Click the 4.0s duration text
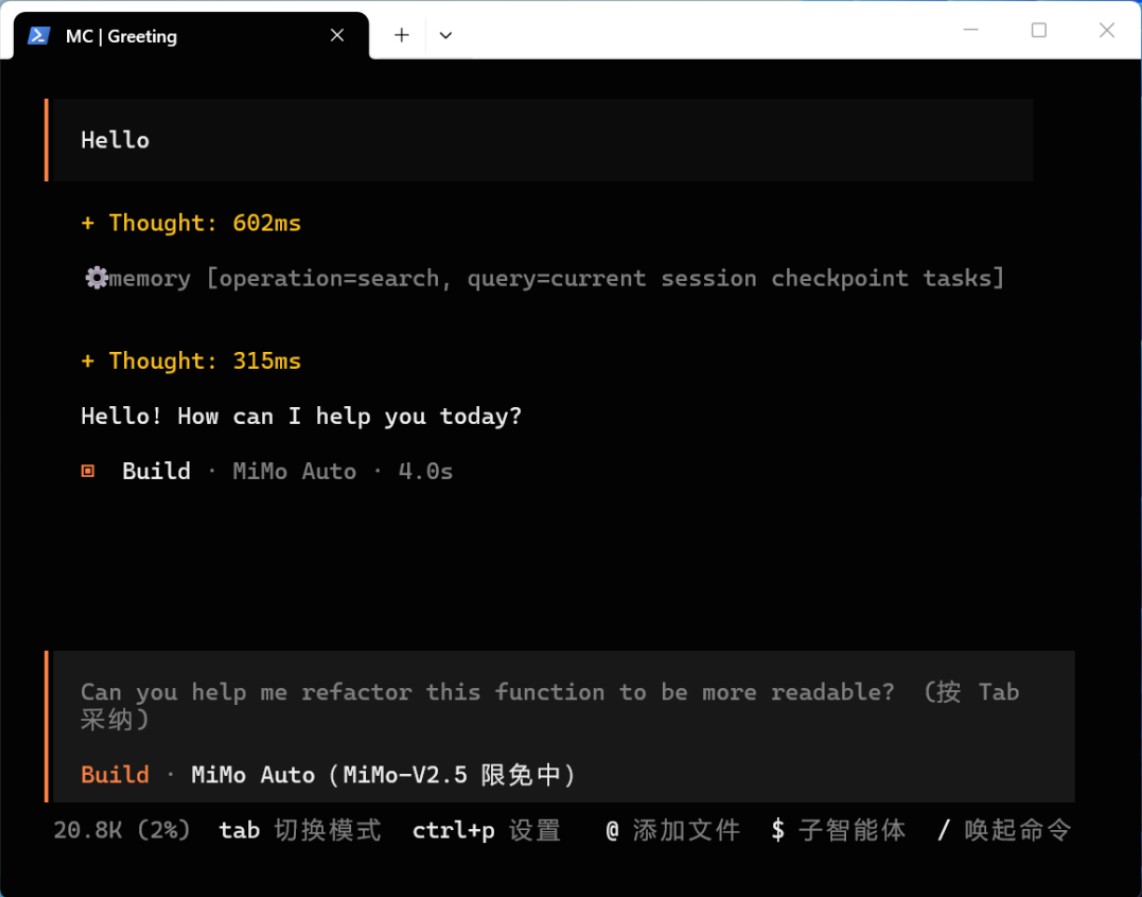 point(425,471)
